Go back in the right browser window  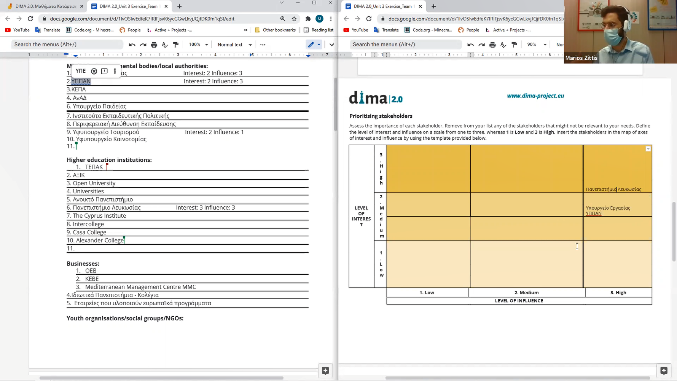[x=346, y=19]
